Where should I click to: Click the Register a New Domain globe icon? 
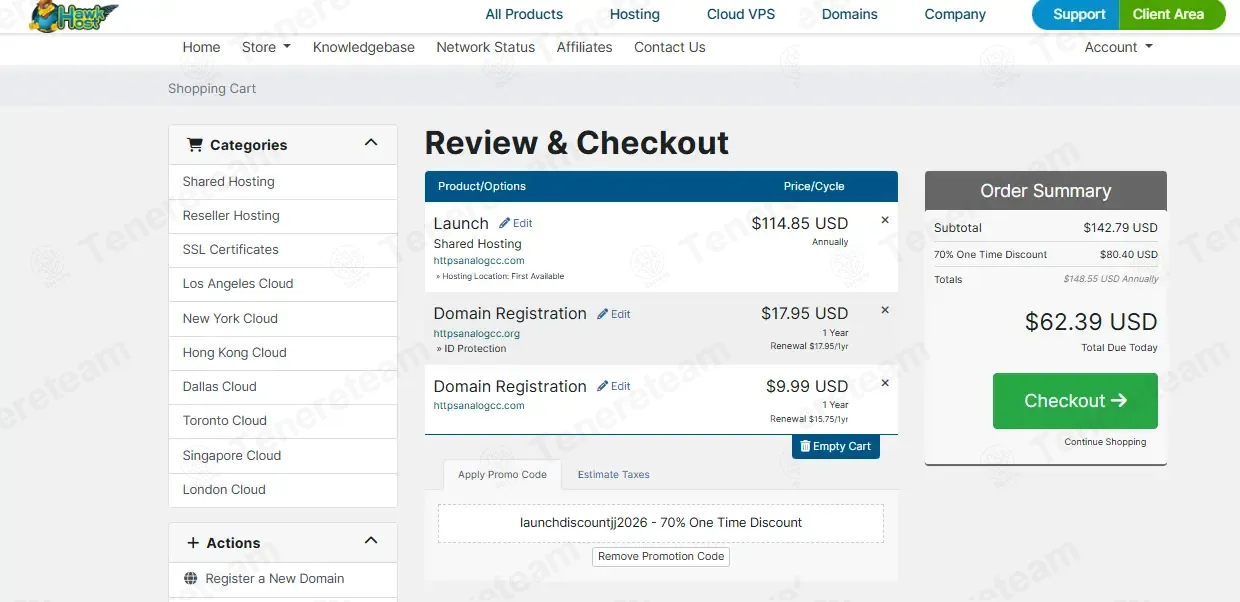coord(191,578)
